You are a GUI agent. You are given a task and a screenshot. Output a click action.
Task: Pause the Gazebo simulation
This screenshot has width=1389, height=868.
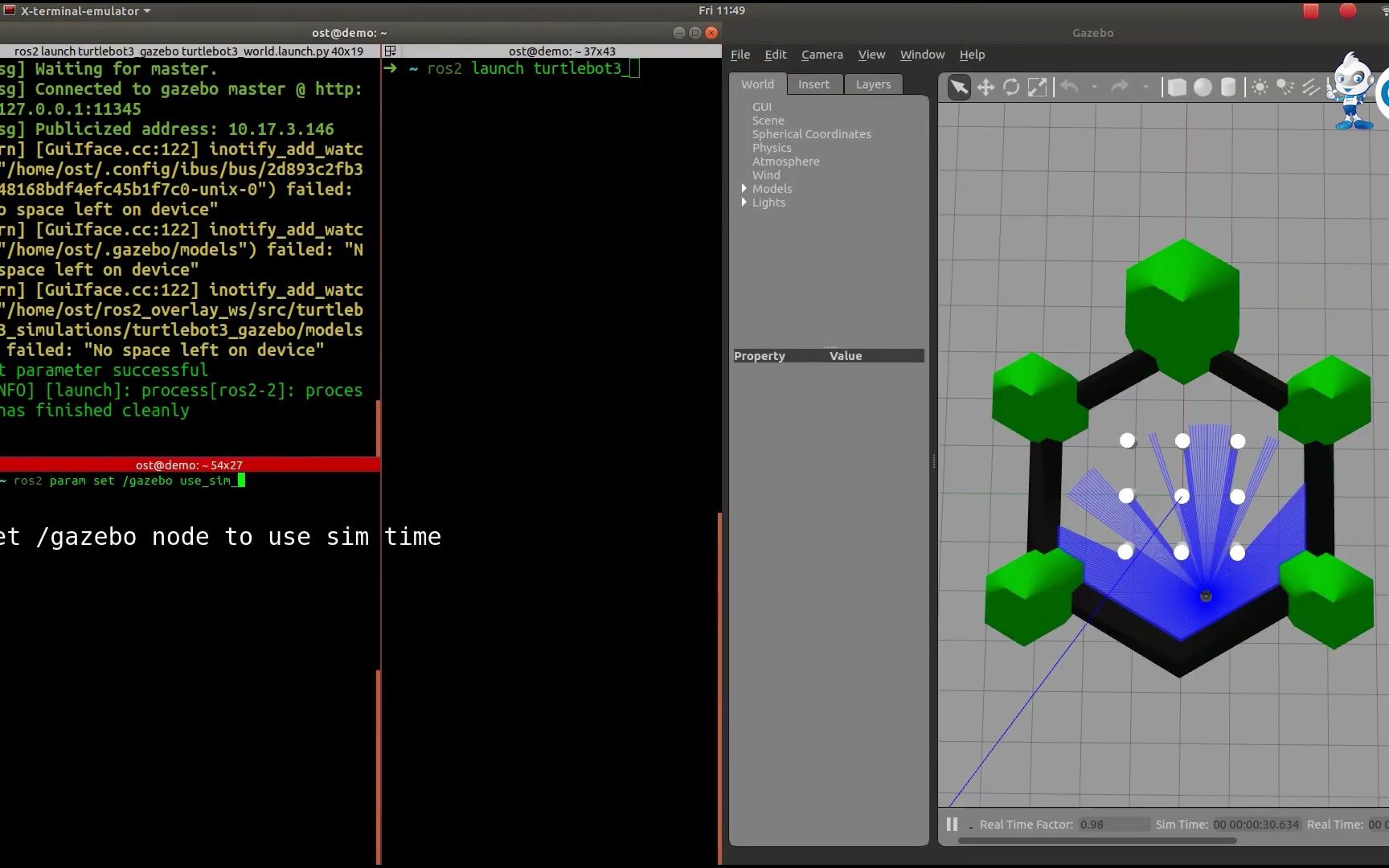pos(952,824)
